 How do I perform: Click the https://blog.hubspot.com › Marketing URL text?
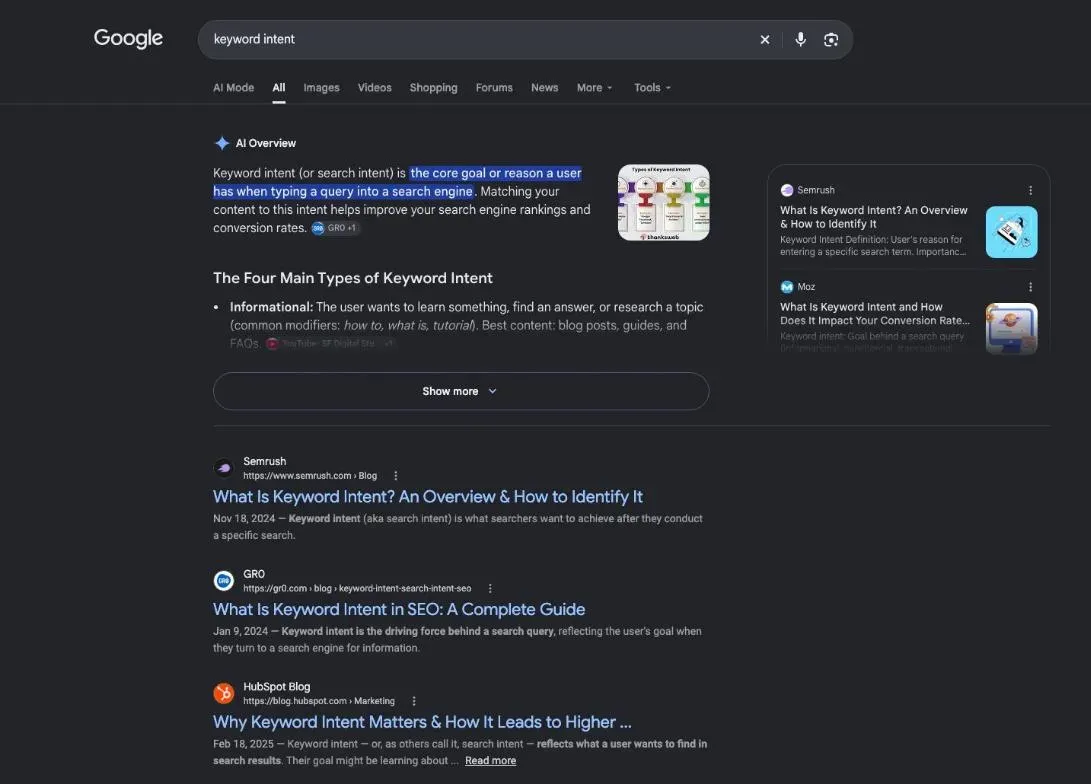coord(319,701)
